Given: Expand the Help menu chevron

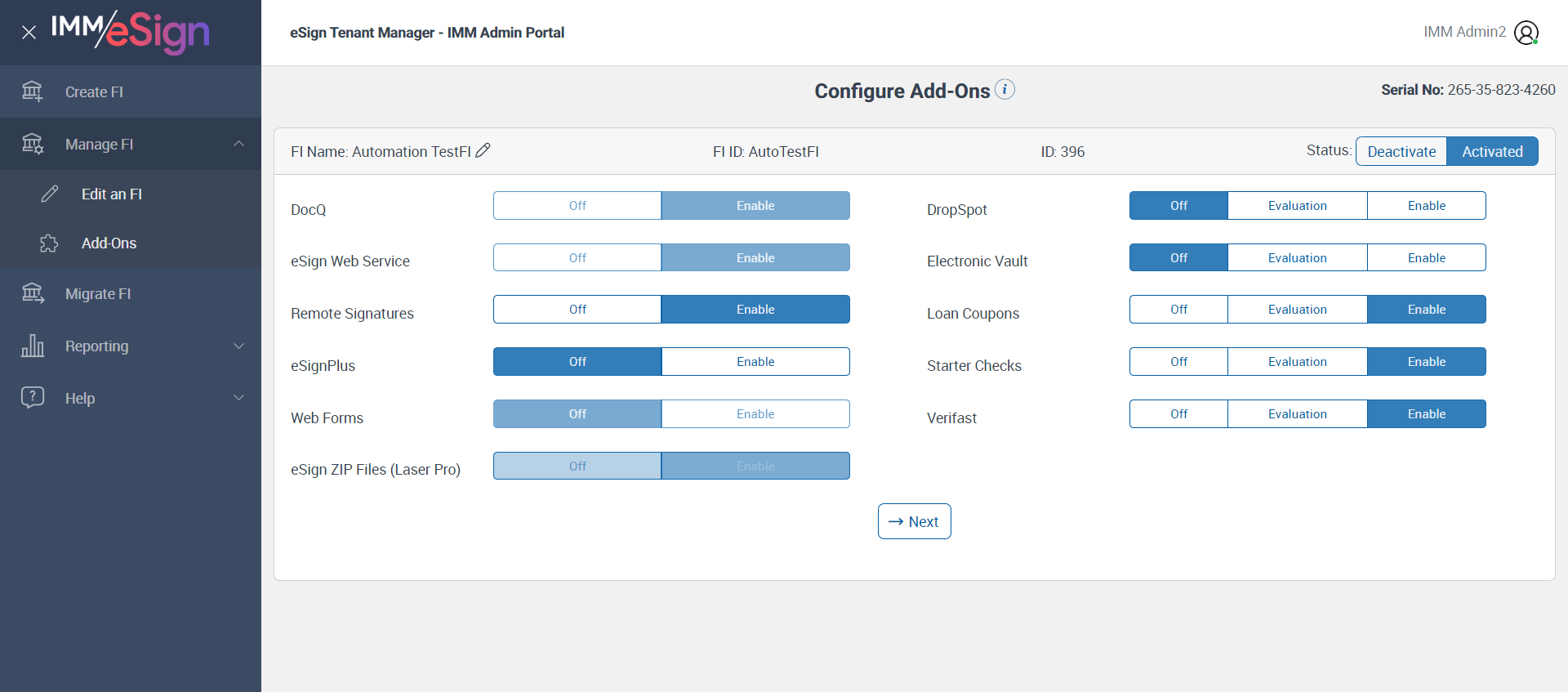Looking at the screenshot, I should pos(238,398).
